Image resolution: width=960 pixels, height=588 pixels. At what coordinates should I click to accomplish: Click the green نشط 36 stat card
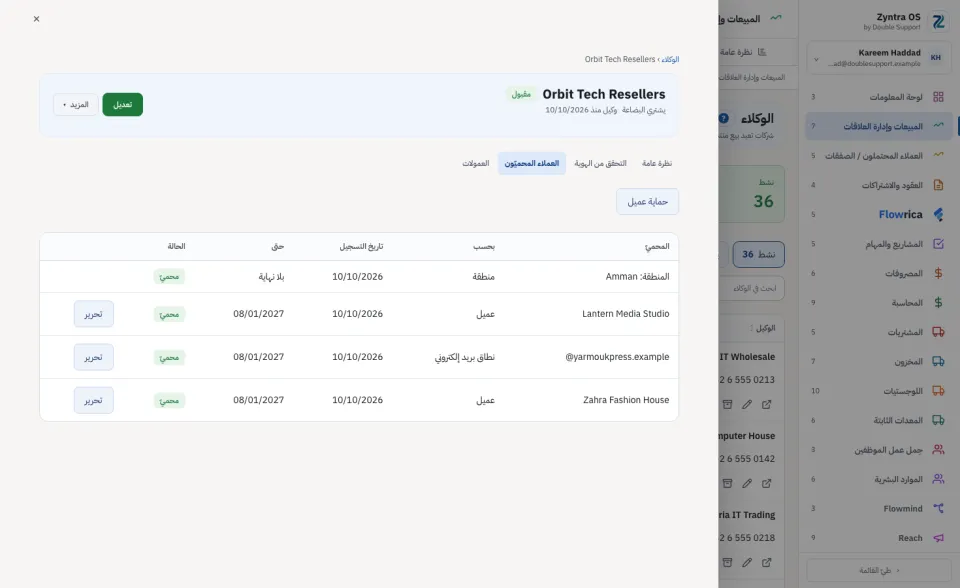coord(752,194)
